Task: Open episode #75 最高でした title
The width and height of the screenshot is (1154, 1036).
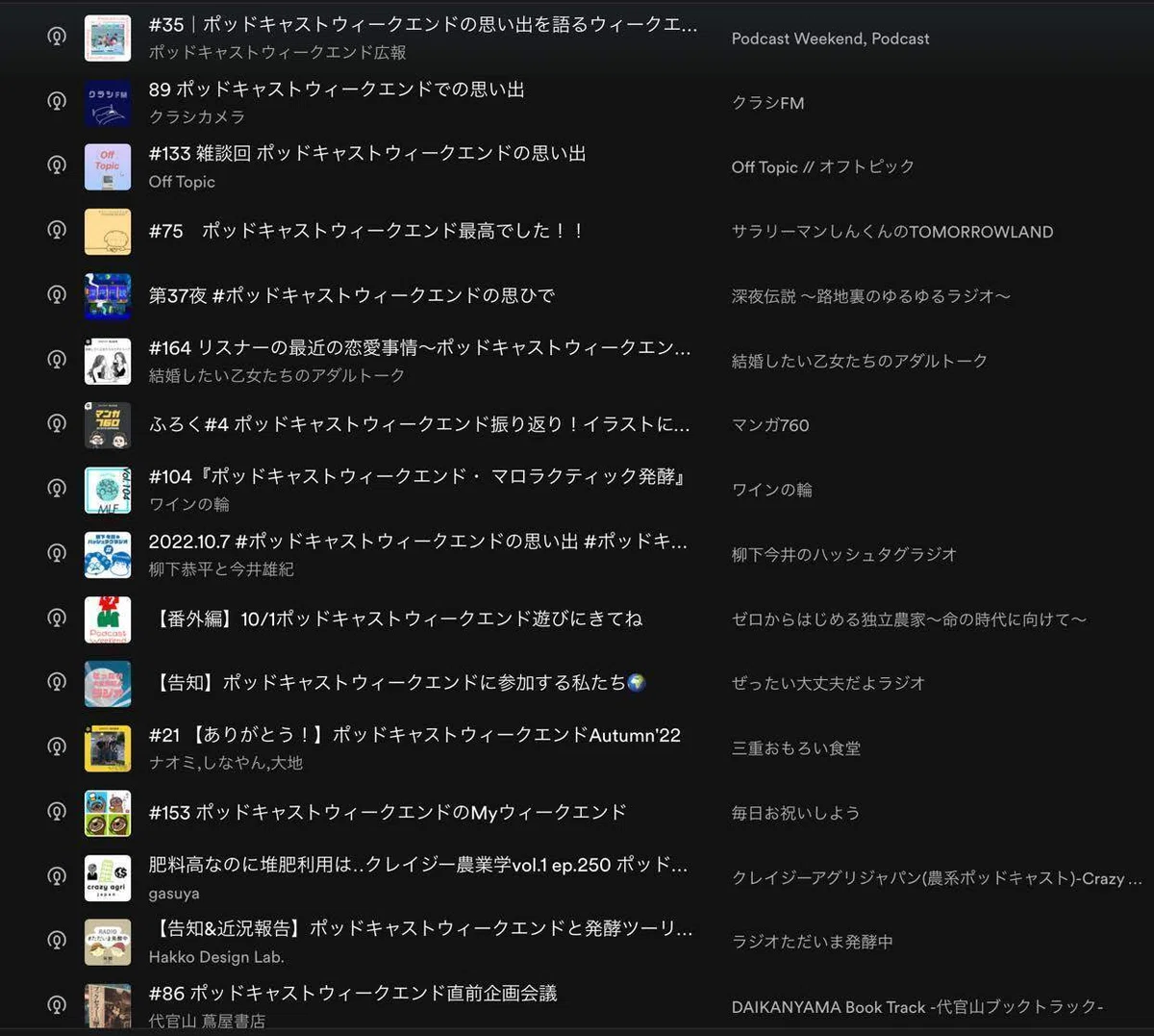Action: point(366,231)
